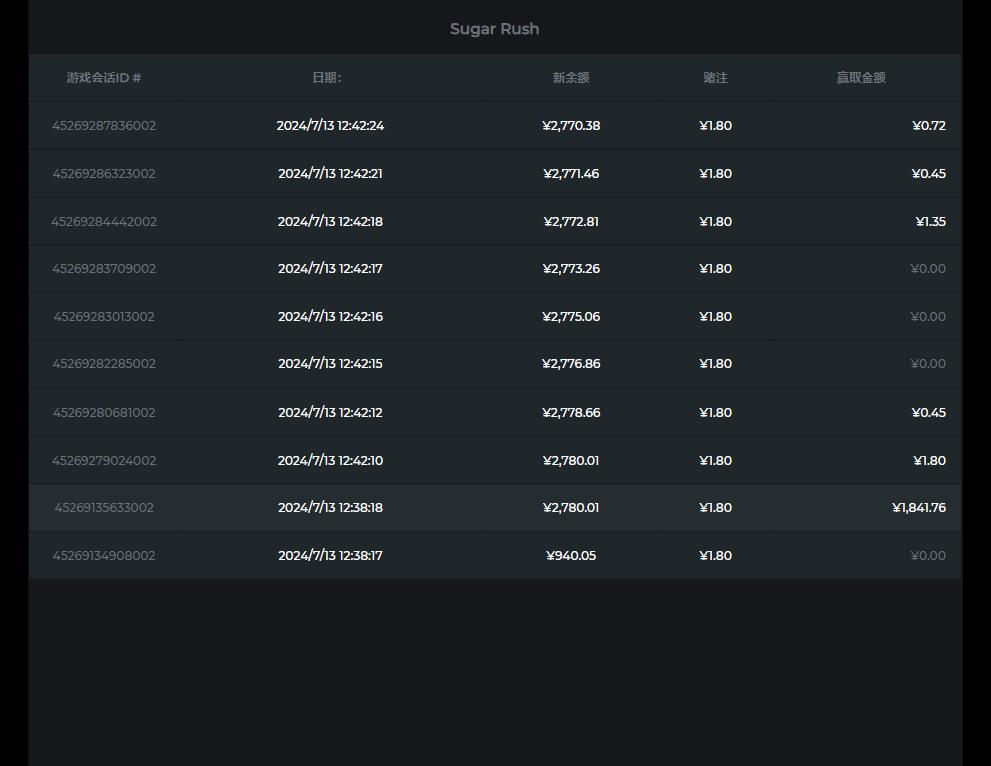Click the 赢取金额 column header
This screenshot has width=991, height=766.
[x=861, y=78]
